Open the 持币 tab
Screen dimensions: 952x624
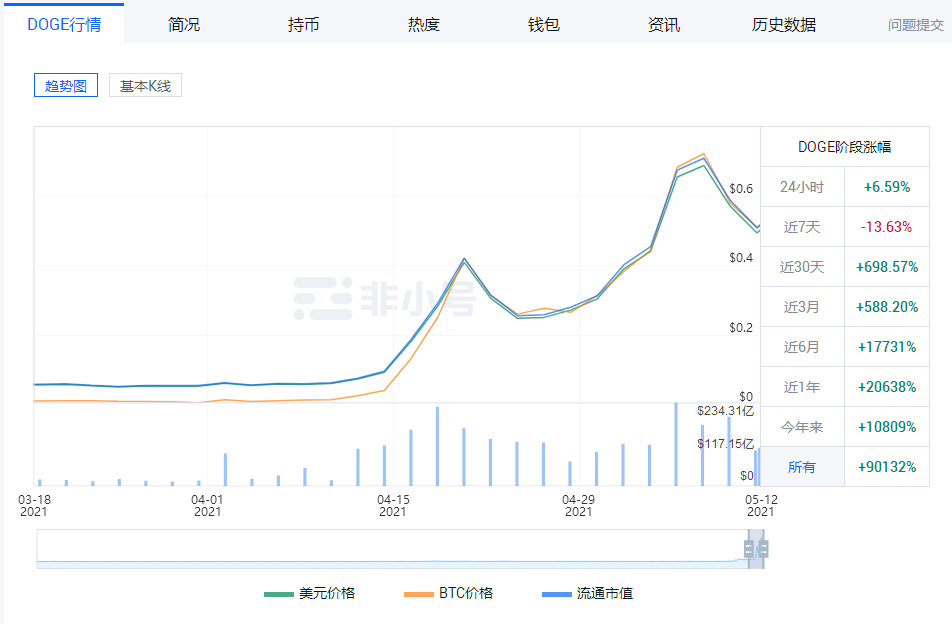point(304,24)
